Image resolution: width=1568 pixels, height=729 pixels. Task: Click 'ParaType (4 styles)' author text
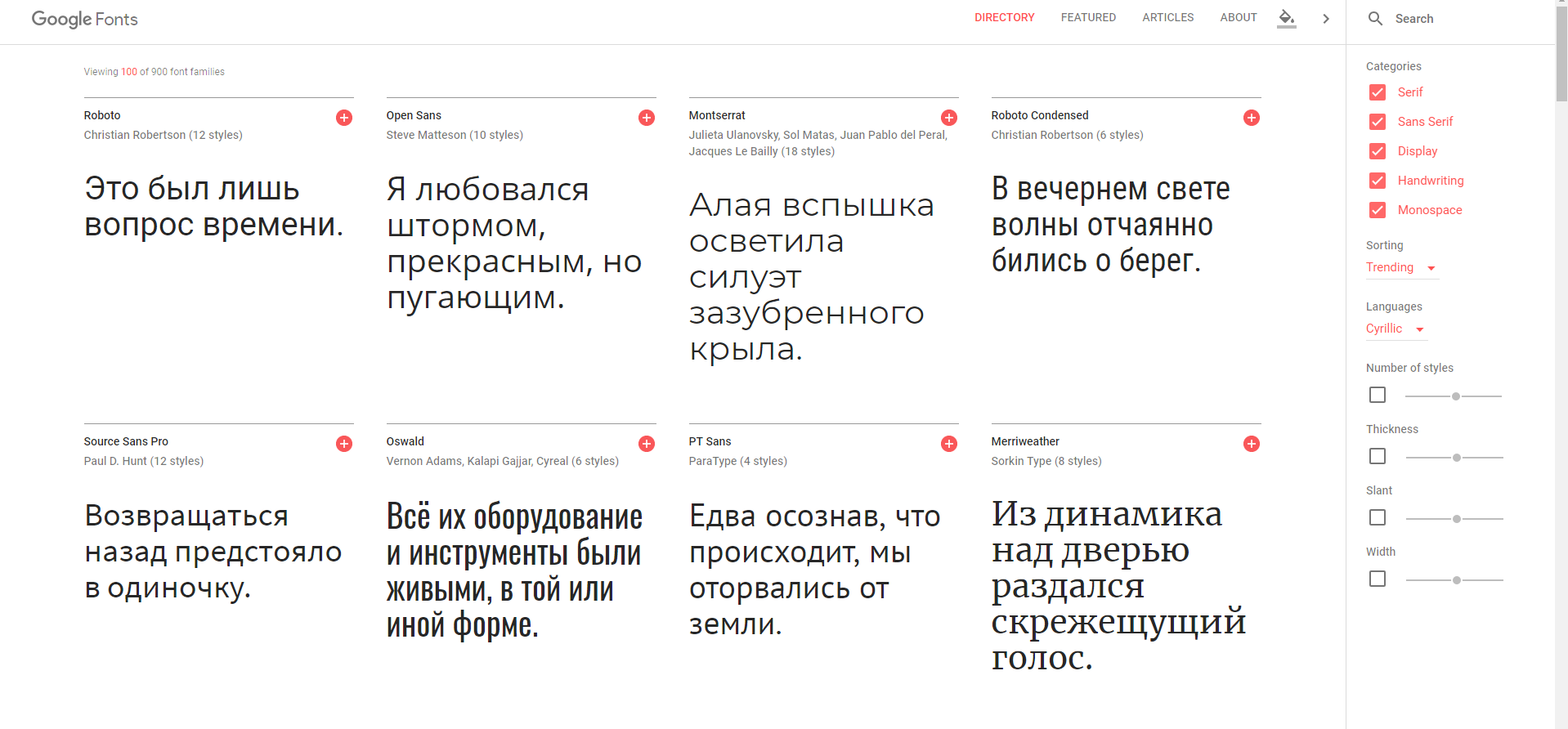coord(738,461)
